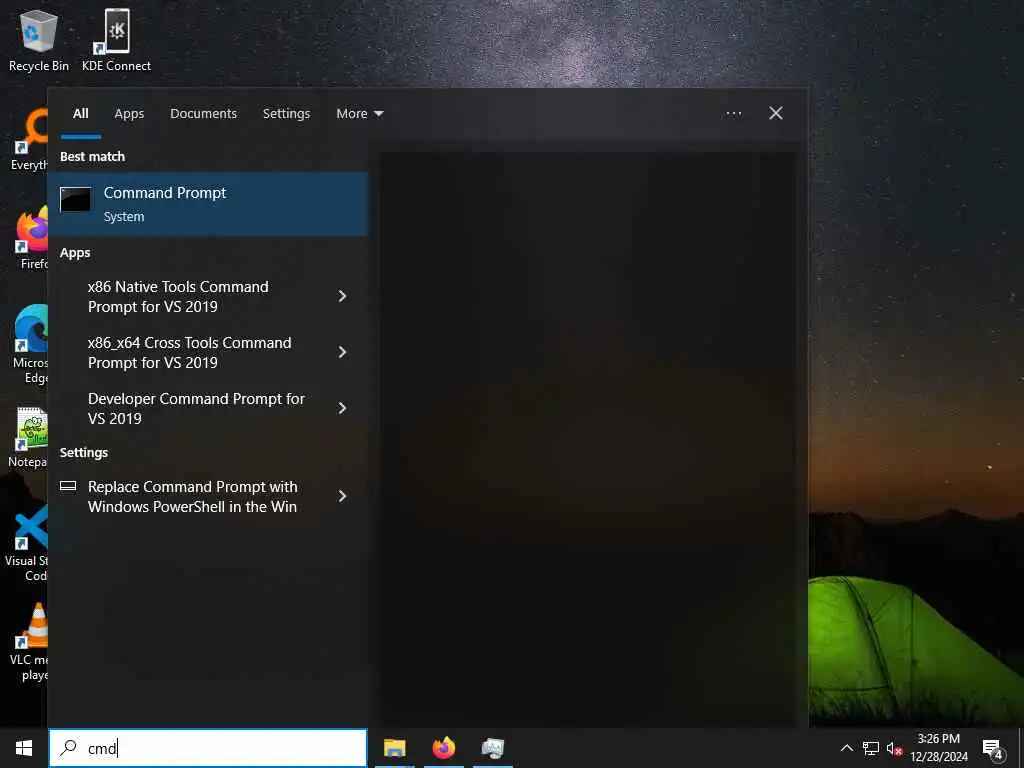Viewport: 1024px width, 768px height.
Task: Switch to the All search tab
Action: pyautogui.click(x=80, y=114)
